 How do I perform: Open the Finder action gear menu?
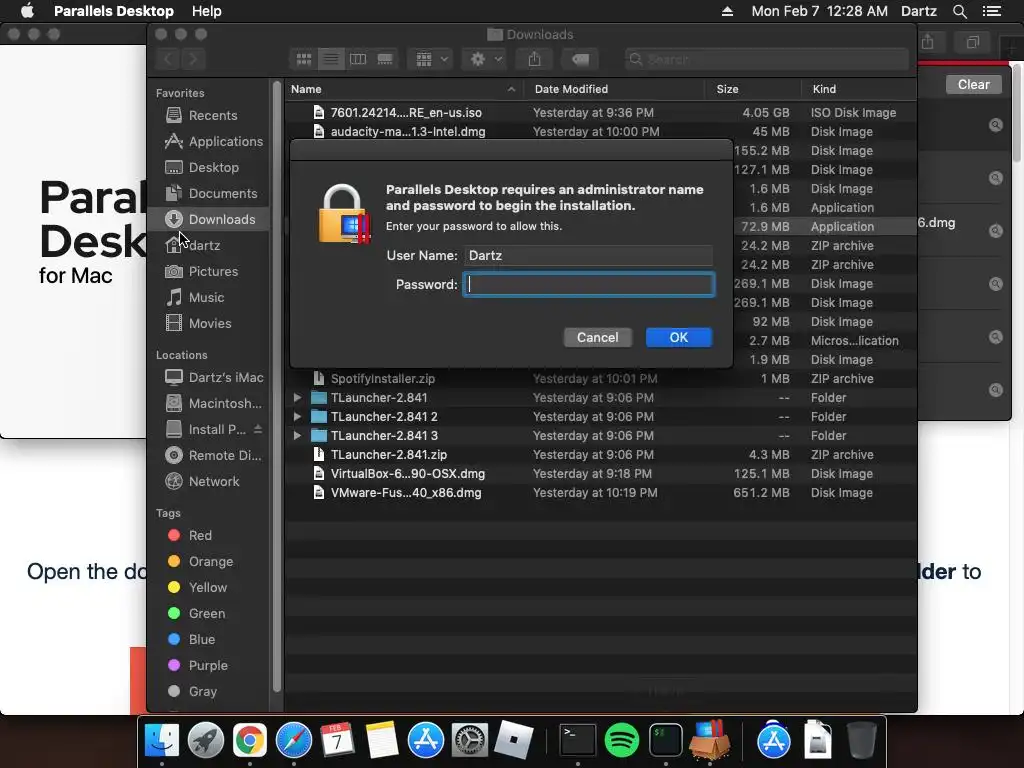pos(485,59)
